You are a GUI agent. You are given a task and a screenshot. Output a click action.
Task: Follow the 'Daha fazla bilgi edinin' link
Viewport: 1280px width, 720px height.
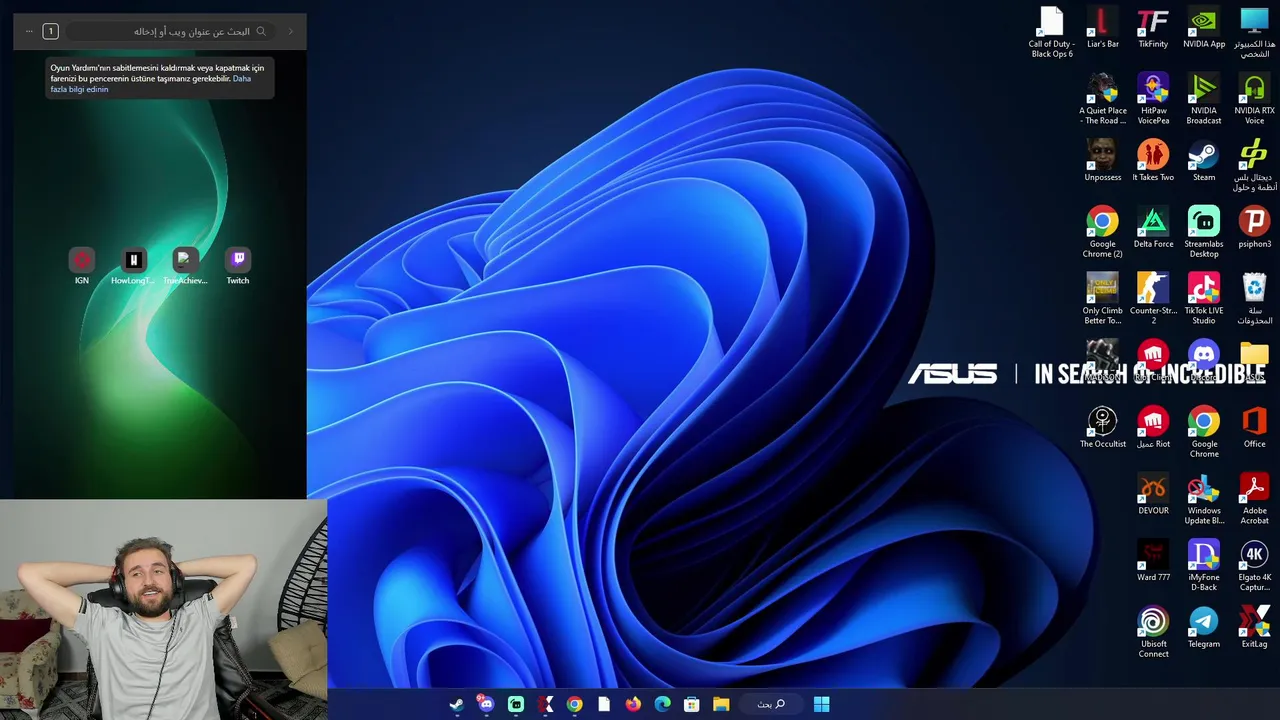point(150,84)
